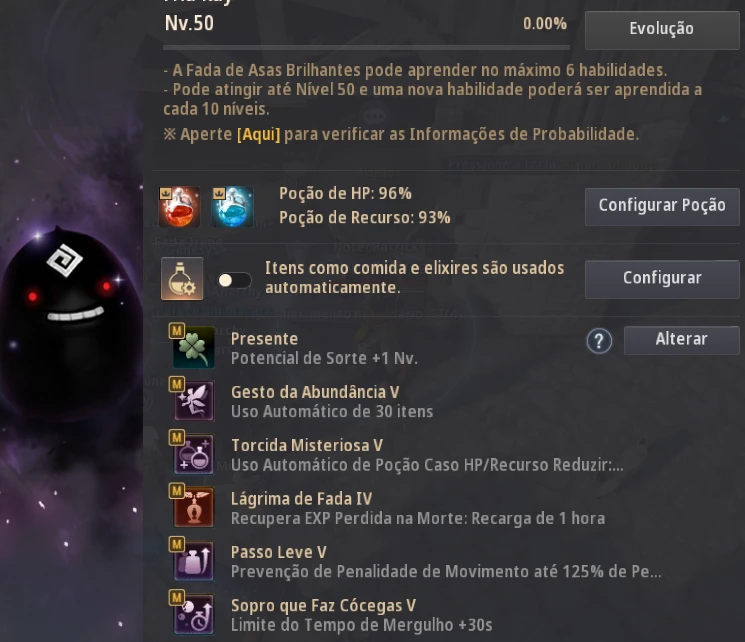Select the Sopro que Faz Cócegas V icon

pyautogui.click(x=193, y=613)
